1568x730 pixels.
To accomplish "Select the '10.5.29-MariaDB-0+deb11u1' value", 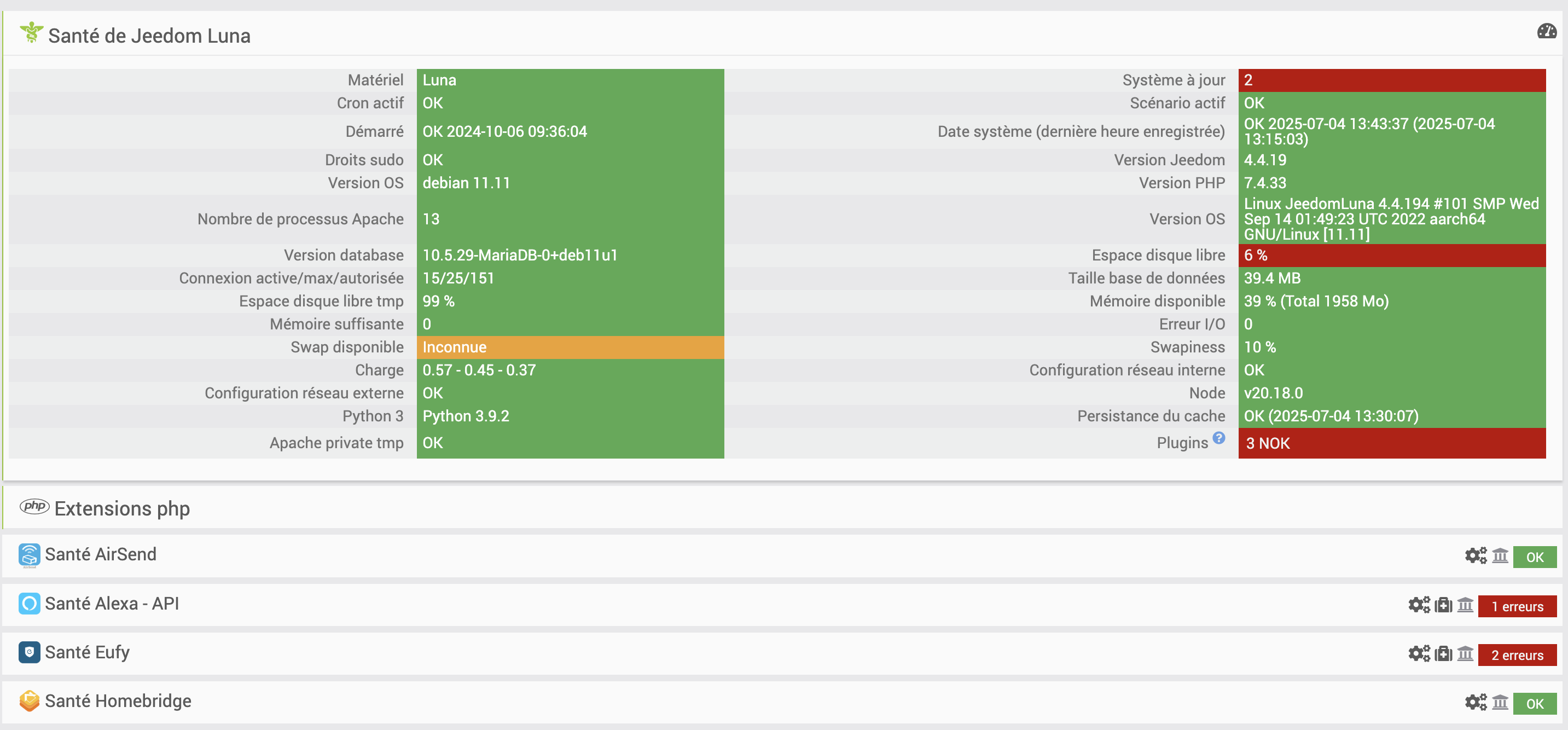I will tap(570, 255).
